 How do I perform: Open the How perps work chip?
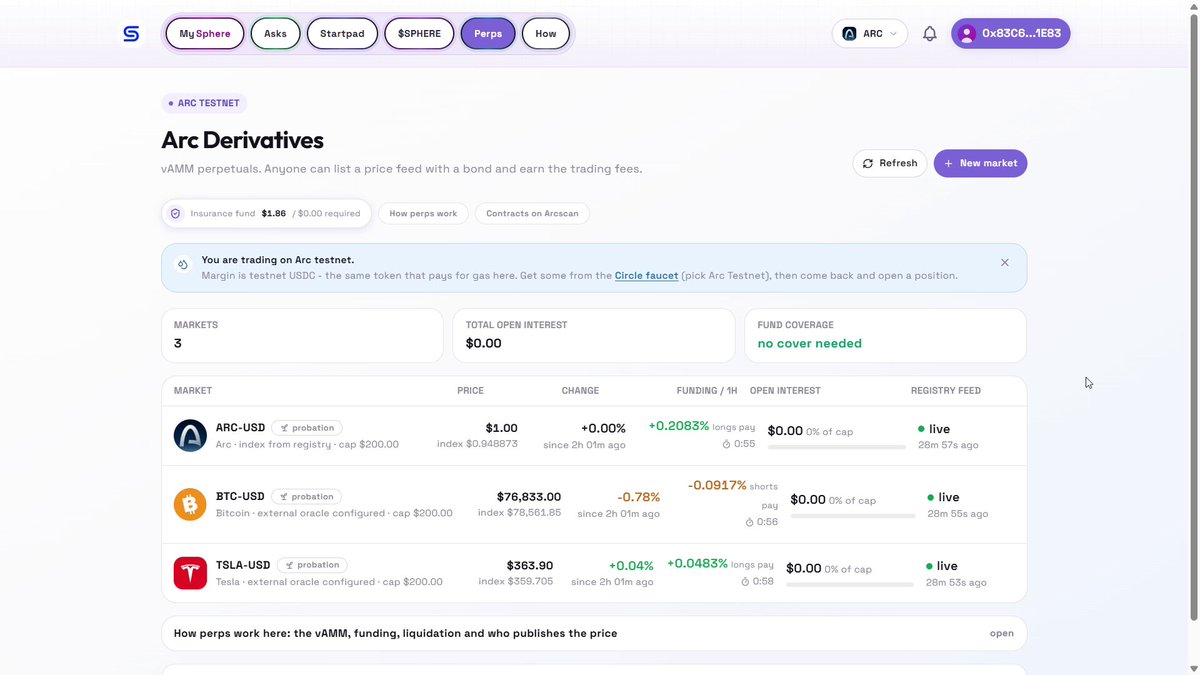coord(423,213)
